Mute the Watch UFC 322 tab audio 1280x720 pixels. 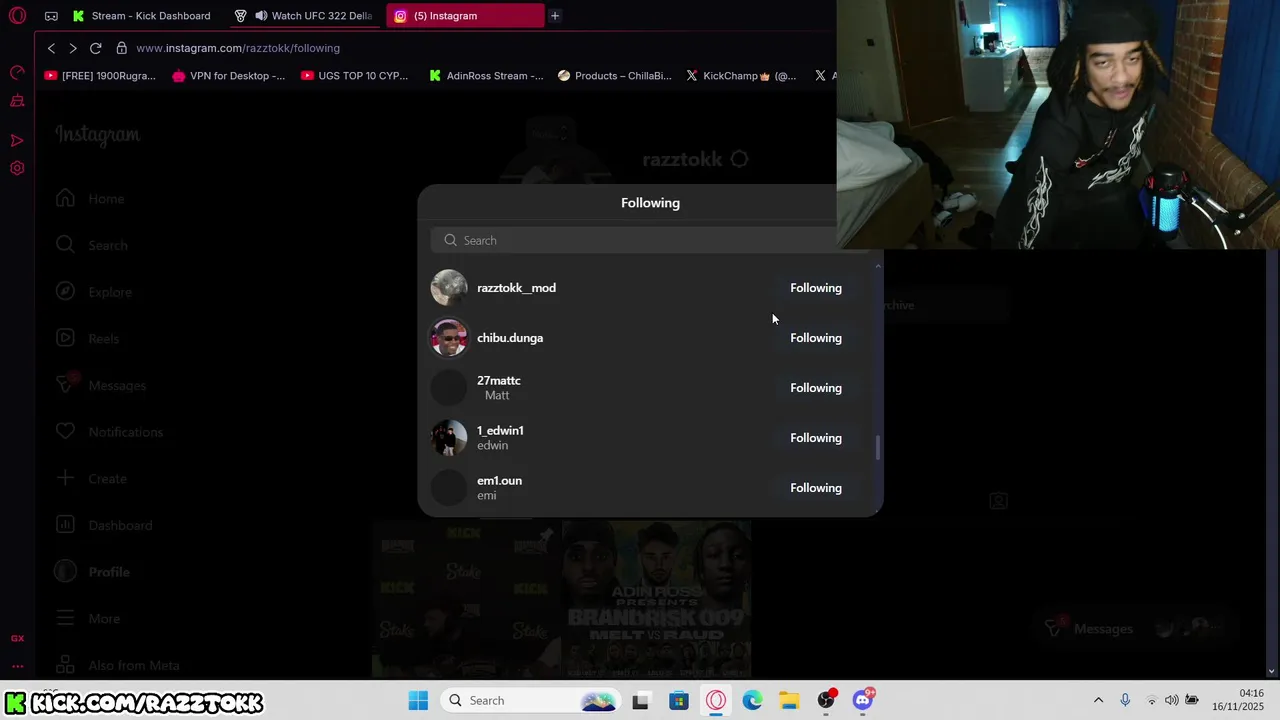(x=261, y=16)
